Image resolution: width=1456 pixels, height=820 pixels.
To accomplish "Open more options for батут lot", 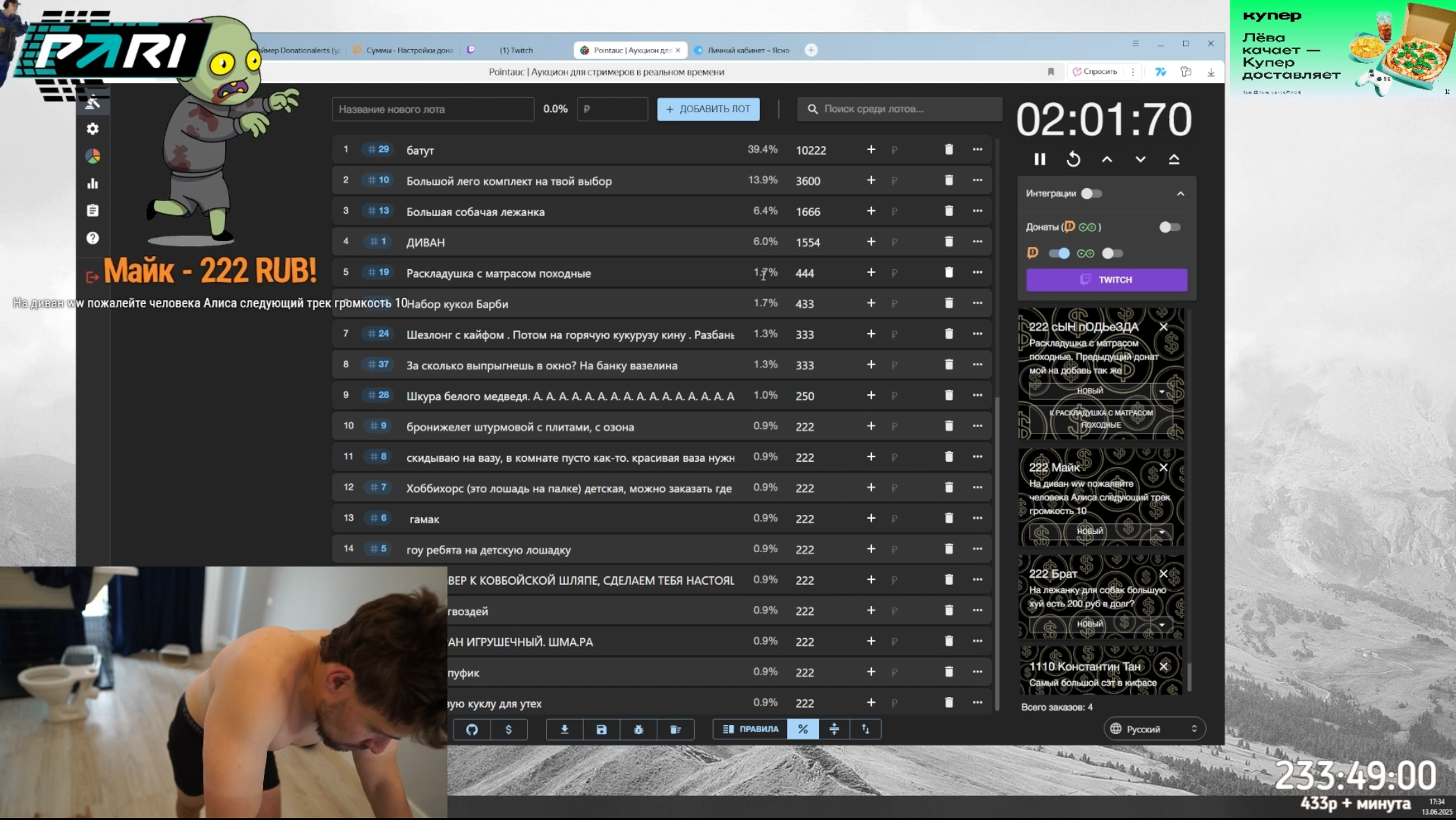I will [x=977, y=149].
